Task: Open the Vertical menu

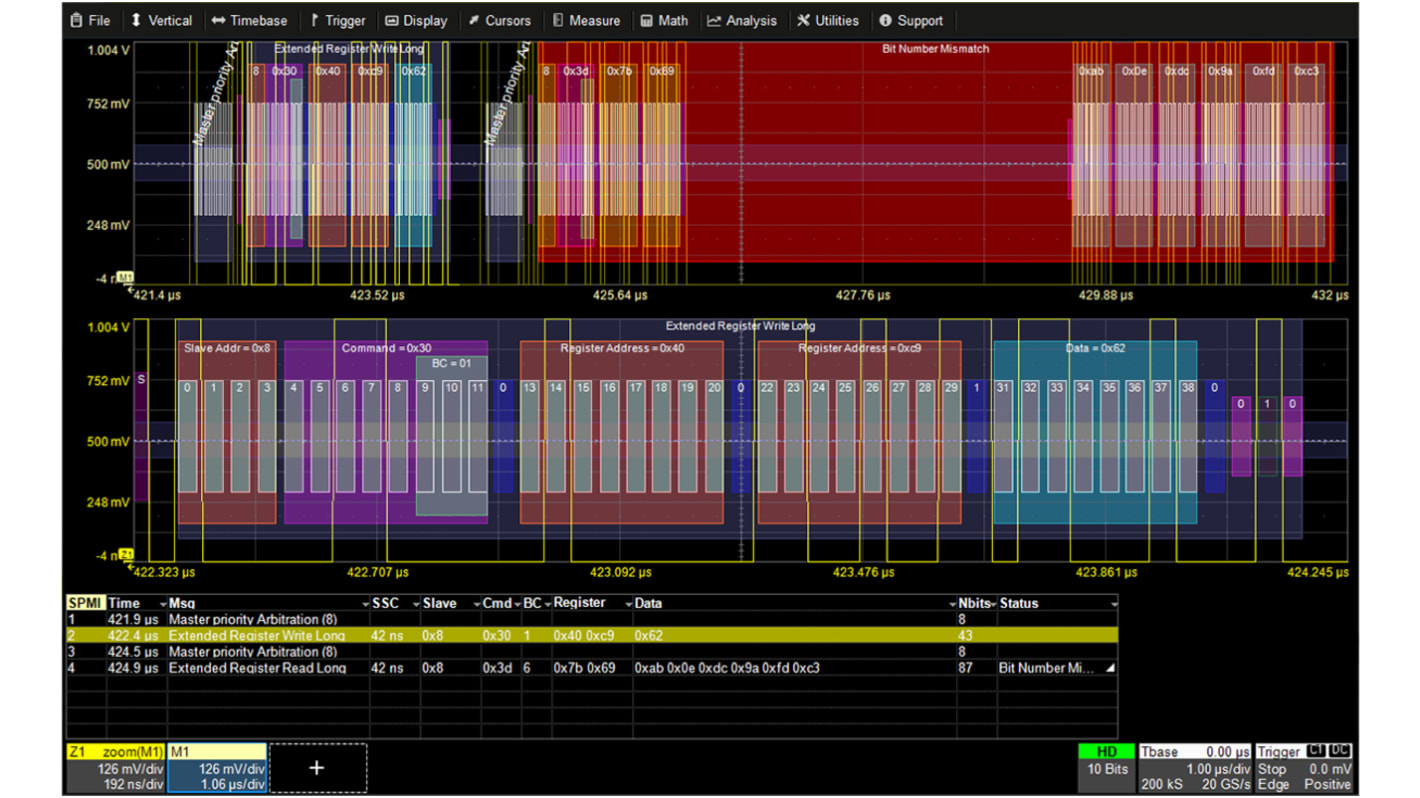Action: click(162, 20)
